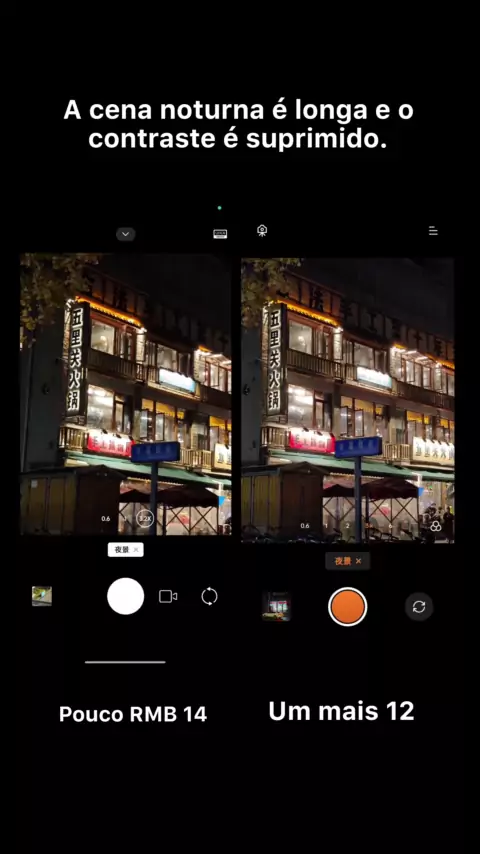The image size is (480, 854).
Task: Choose 1x zoom on right camera
Action: 326,526
